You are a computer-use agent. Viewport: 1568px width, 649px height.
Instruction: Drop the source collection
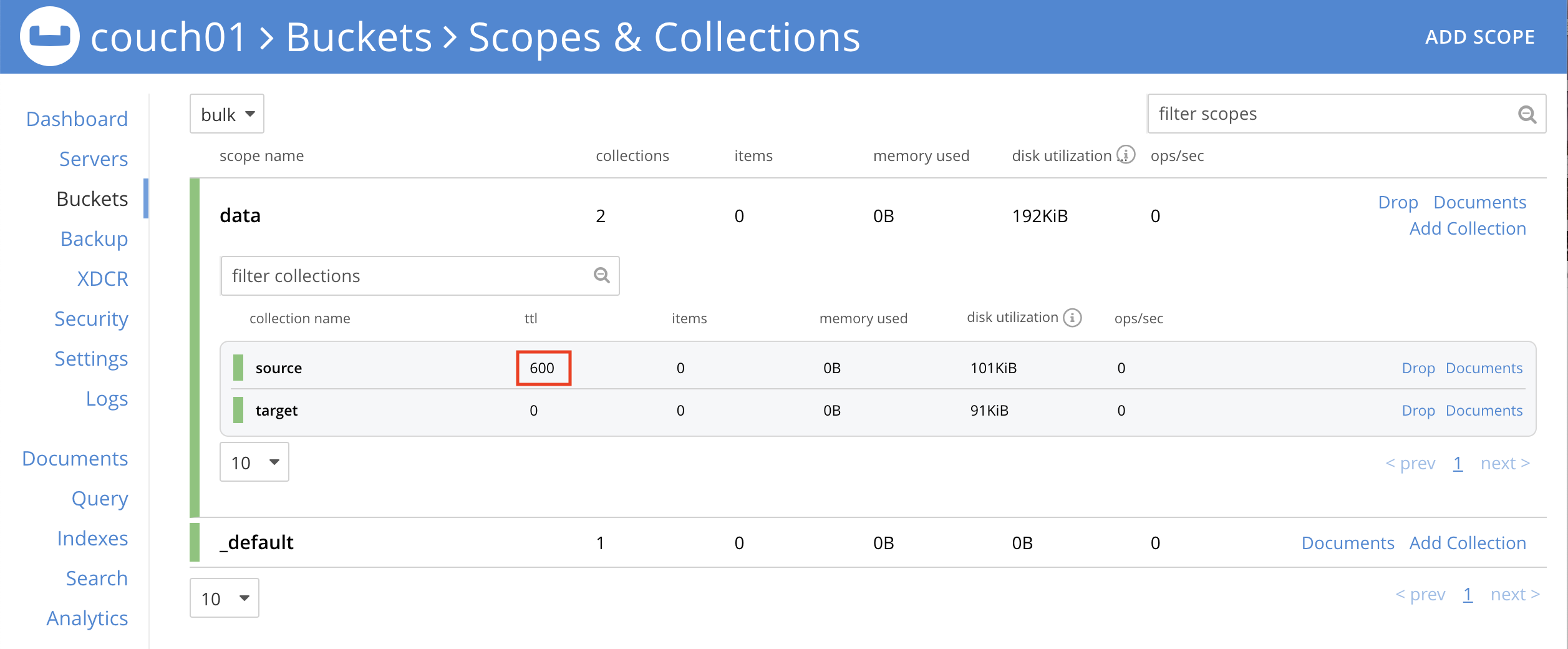click(1418, 368)
